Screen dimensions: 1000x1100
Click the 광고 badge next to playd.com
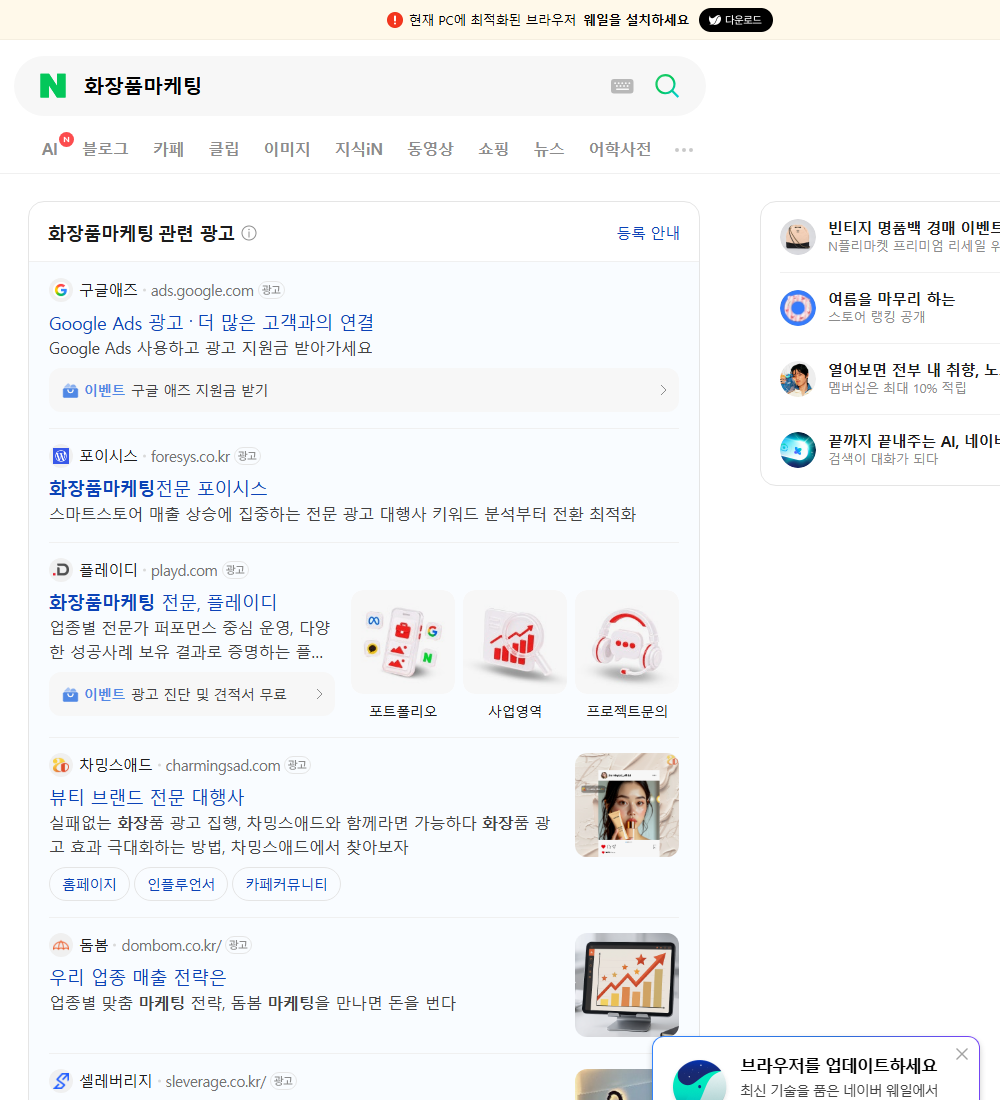(x=235, y=570)
